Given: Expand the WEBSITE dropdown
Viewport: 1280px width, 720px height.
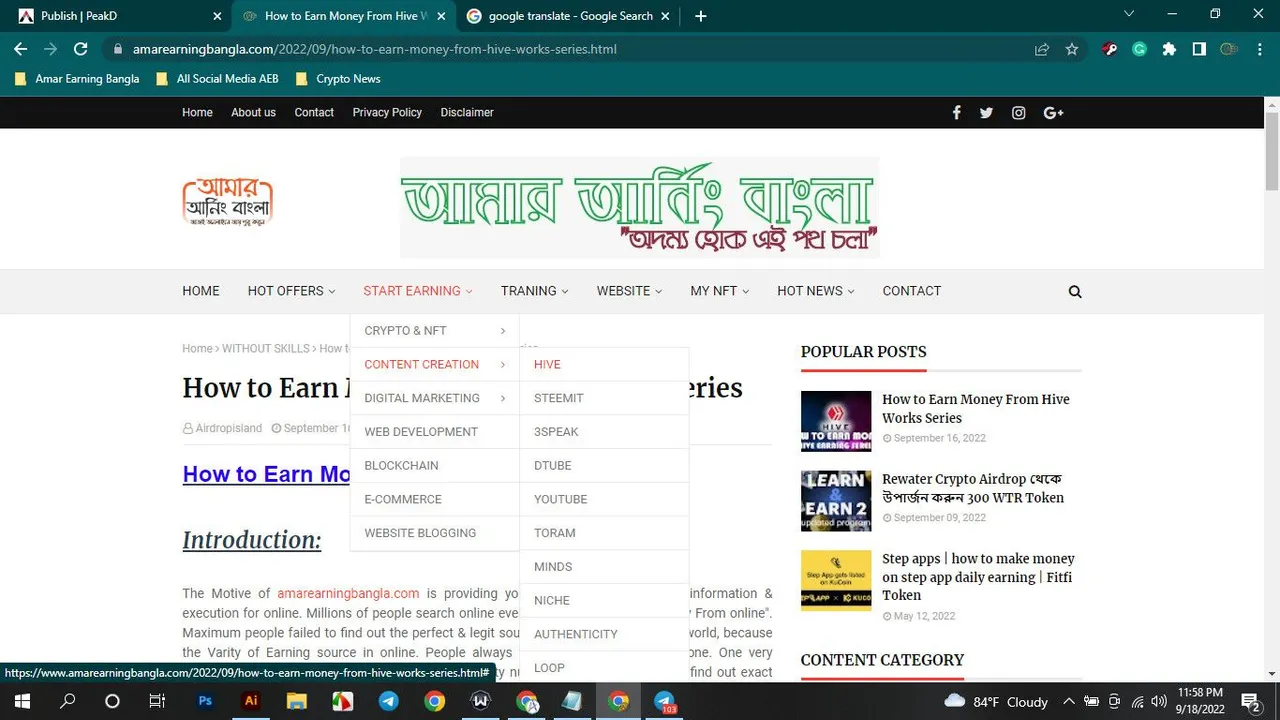Looking at the screenshot, I should point(629,291).
